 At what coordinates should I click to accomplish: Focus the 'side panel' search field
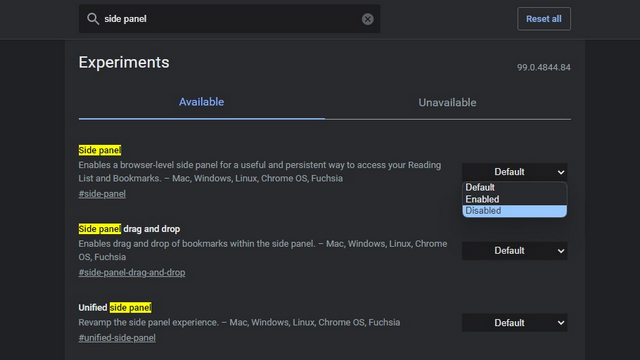(229, 19)
